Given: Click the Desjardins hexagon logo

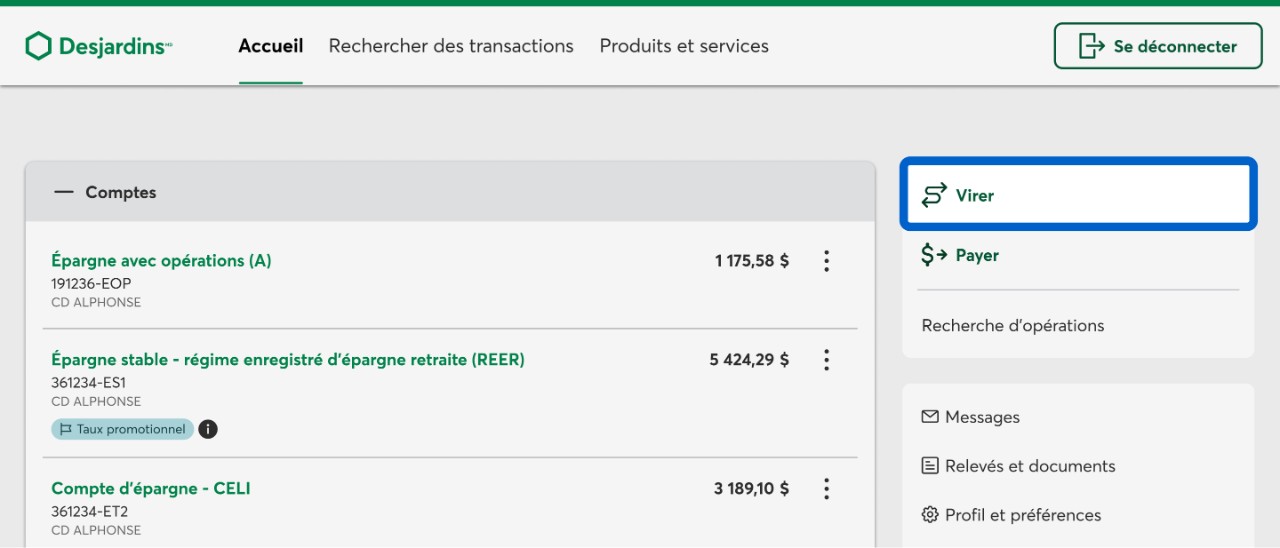Looking at the screenshot, I should coord(38,46).
